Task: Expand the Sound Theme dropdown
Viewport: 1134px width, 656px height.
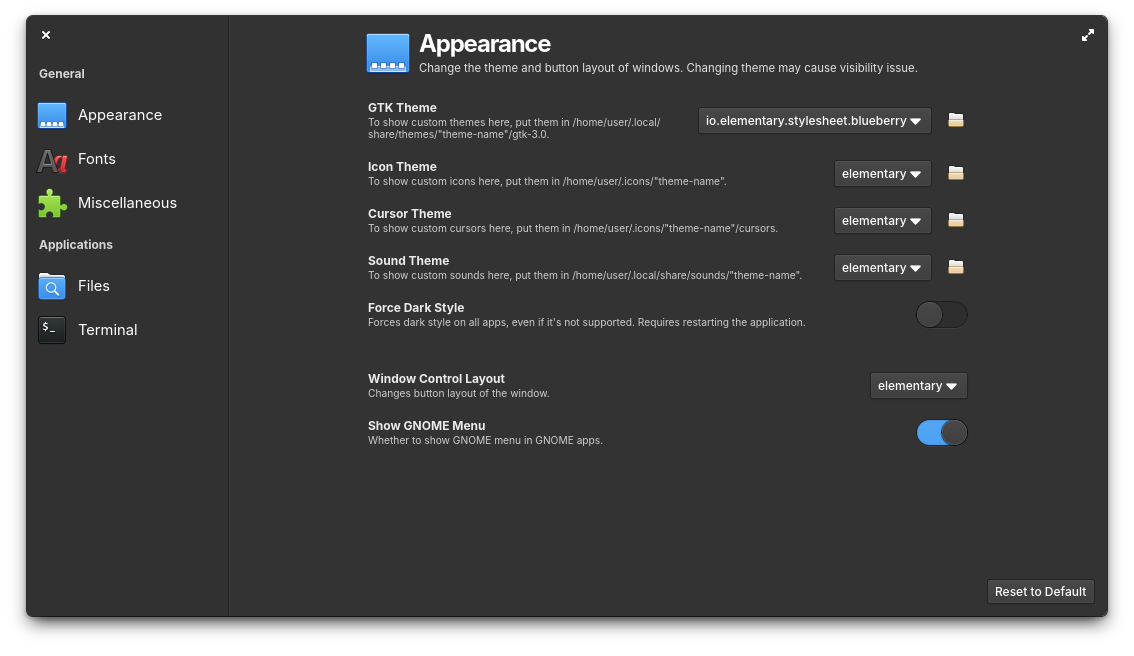Action: click(882, 268)
